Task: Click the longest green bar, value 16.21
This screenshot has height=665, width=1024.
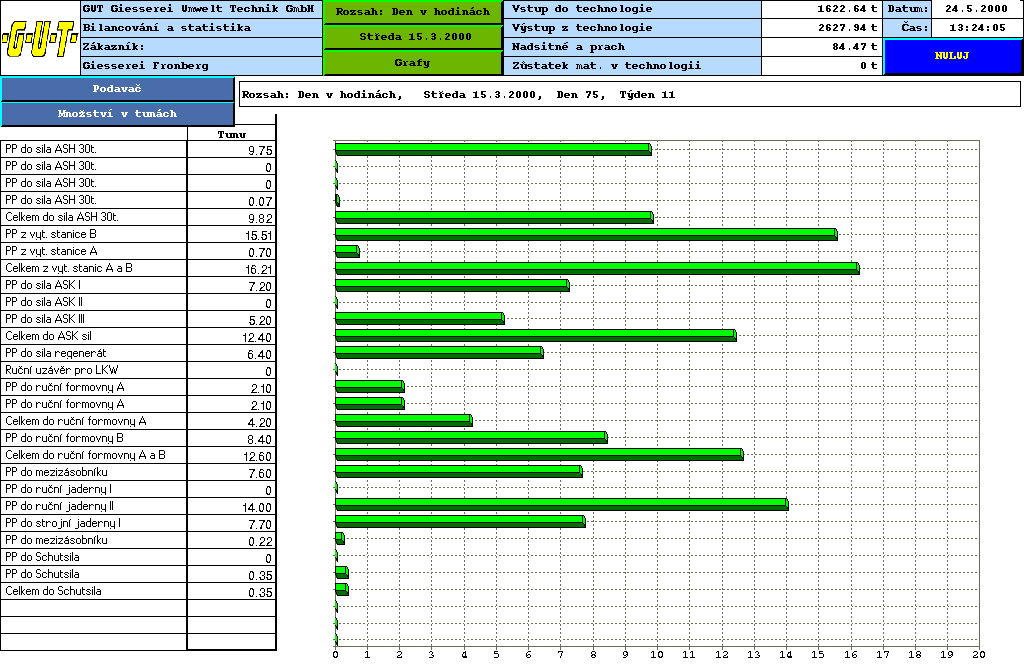Action: pyautogui.click(x=596, y=268)
